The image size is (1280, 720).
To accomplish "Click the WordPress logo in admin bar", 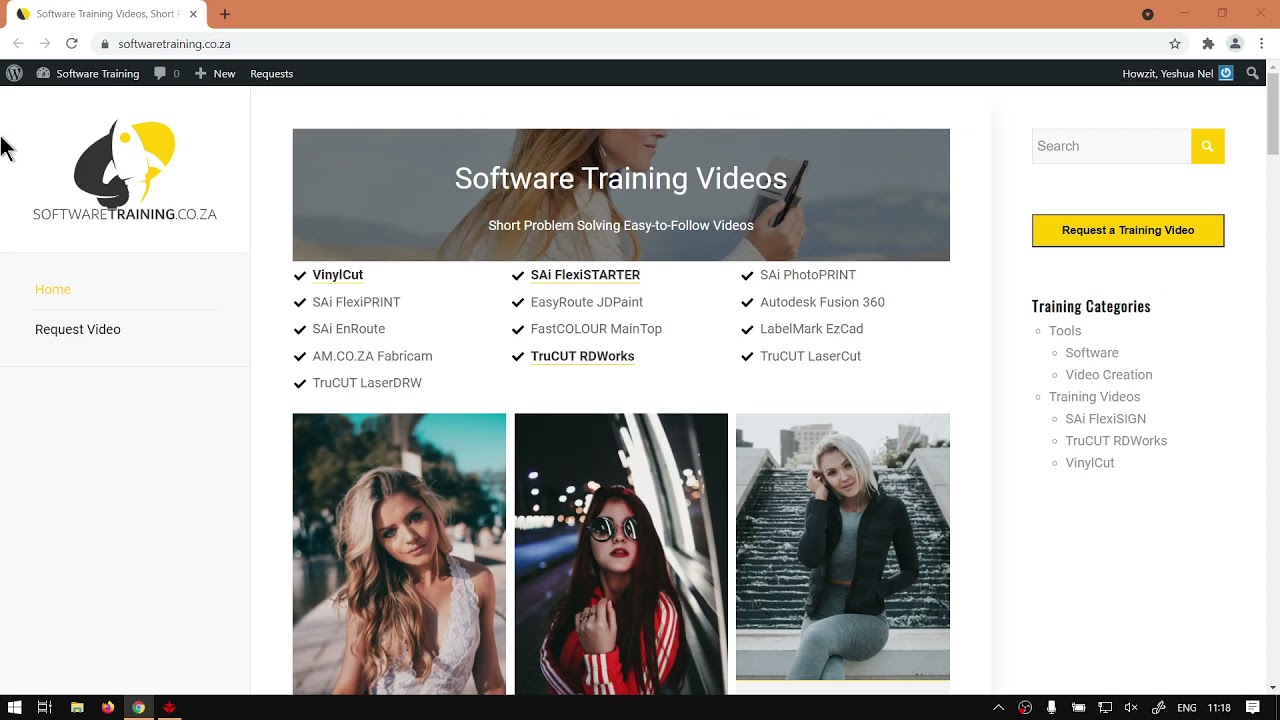I will pyautogui.click(x=14, y=73).
